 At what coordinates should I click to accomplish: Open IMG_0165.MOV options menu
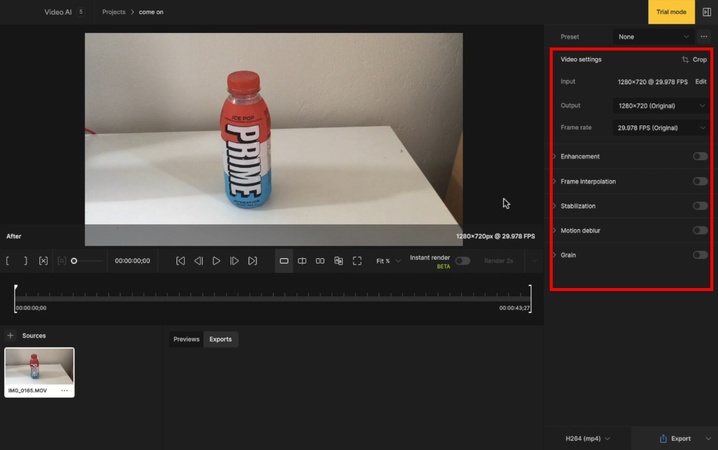point(65,390)
